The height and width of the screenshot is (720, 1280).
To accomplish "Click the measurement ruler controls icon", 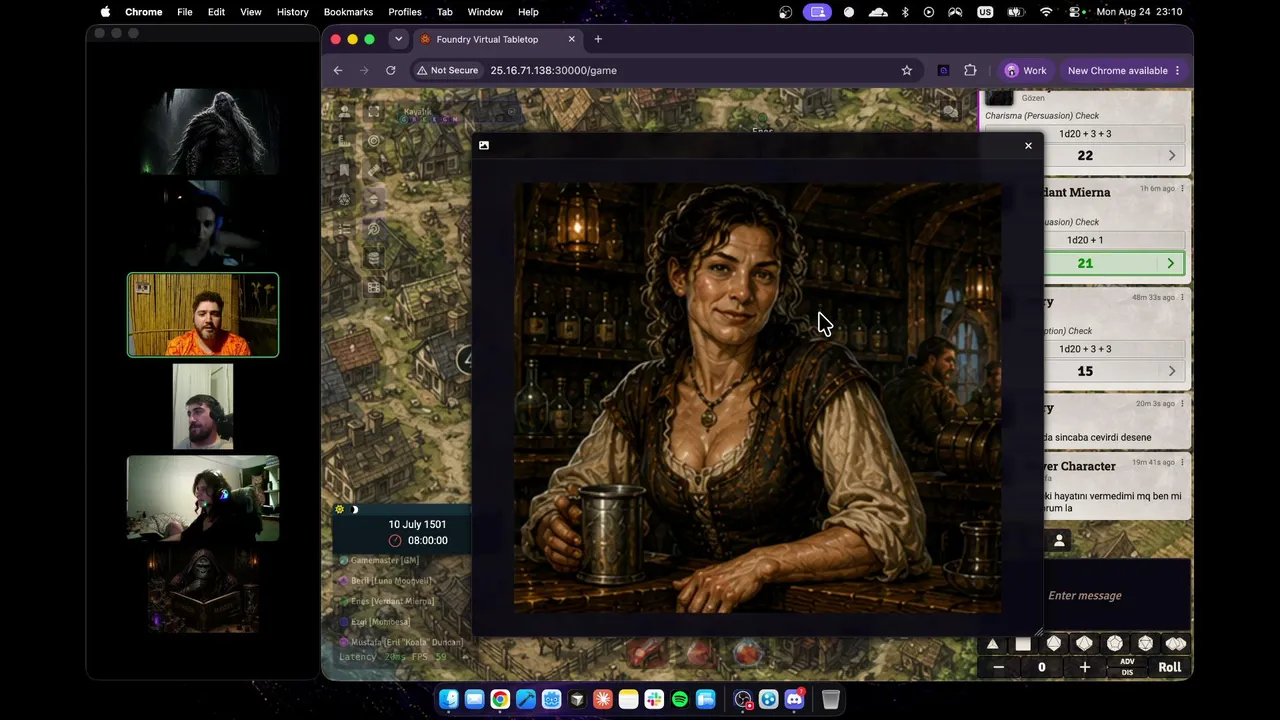I will click(345, 141).
